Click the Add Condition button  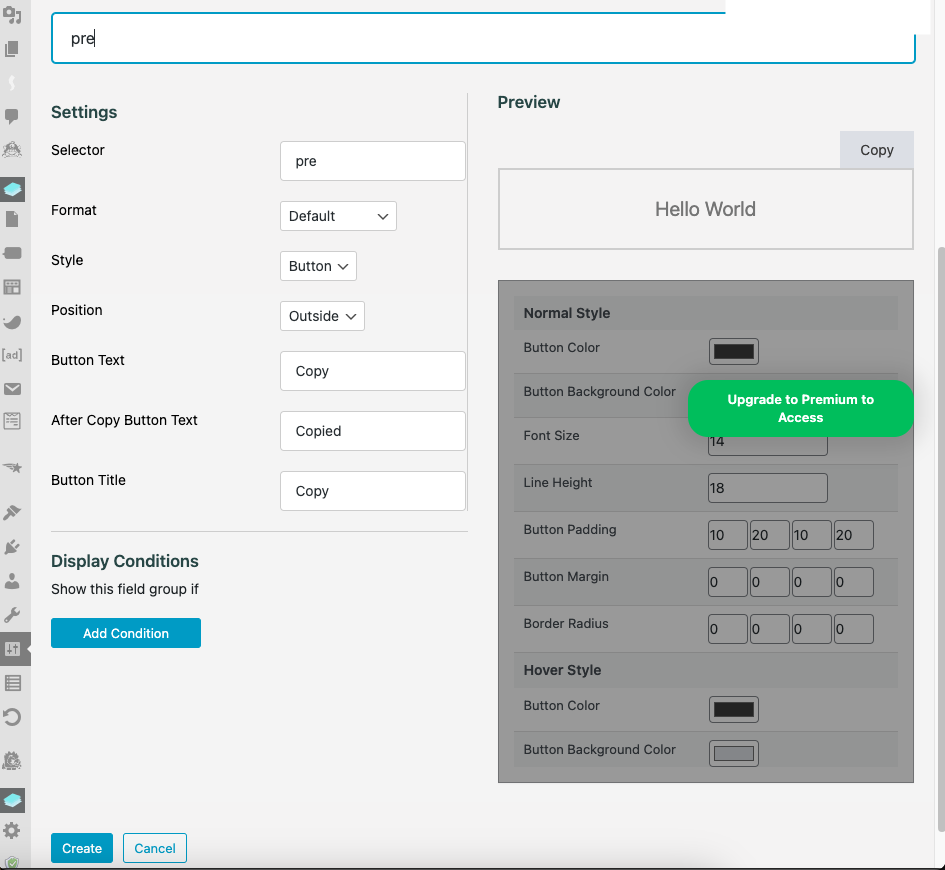(x=126, y=633)
